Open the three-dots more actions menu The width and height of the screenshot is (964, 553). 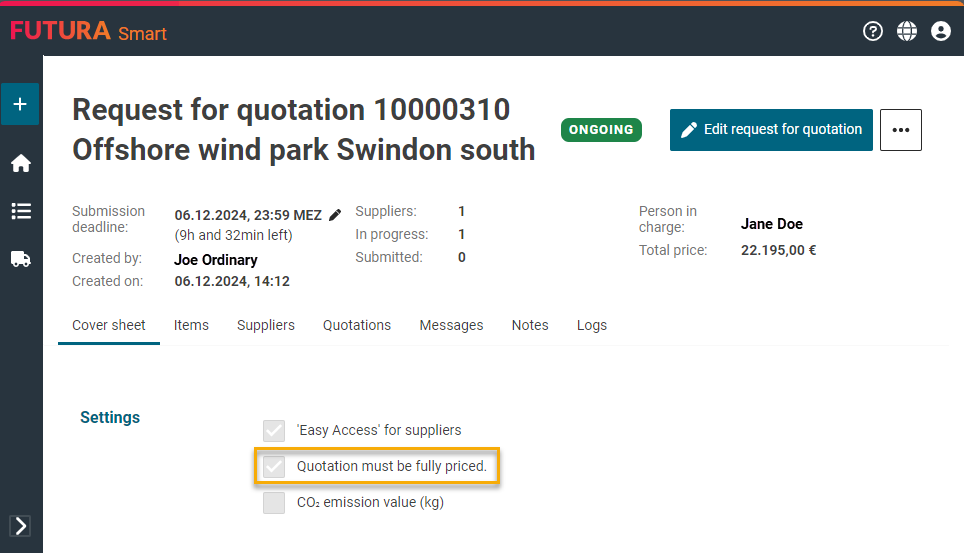coord(900,130)
